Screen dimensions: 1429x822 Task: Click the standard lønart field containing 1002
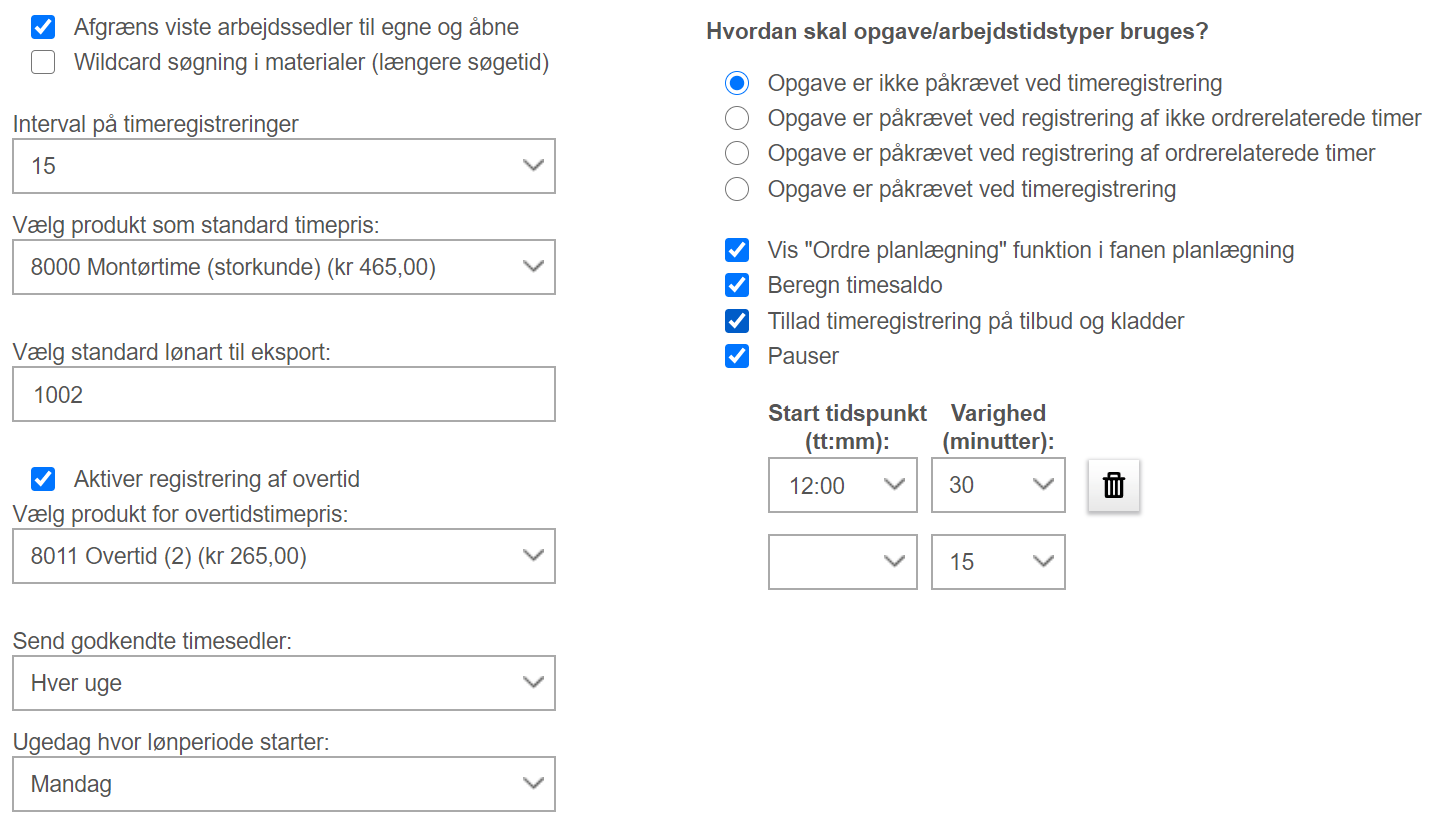(x=284, y=394)
